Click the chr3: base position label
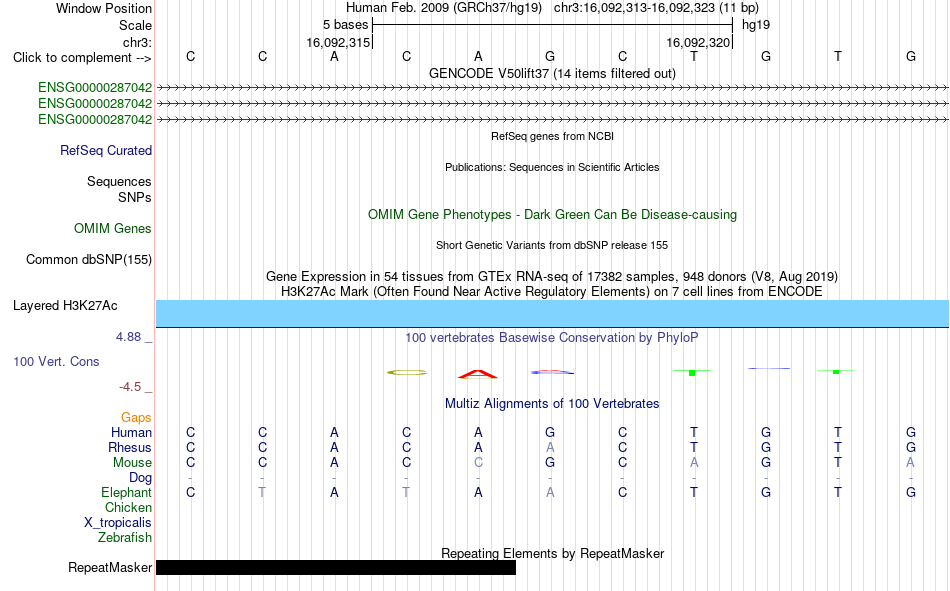This screenshot has width=950, height=591. 138,42
